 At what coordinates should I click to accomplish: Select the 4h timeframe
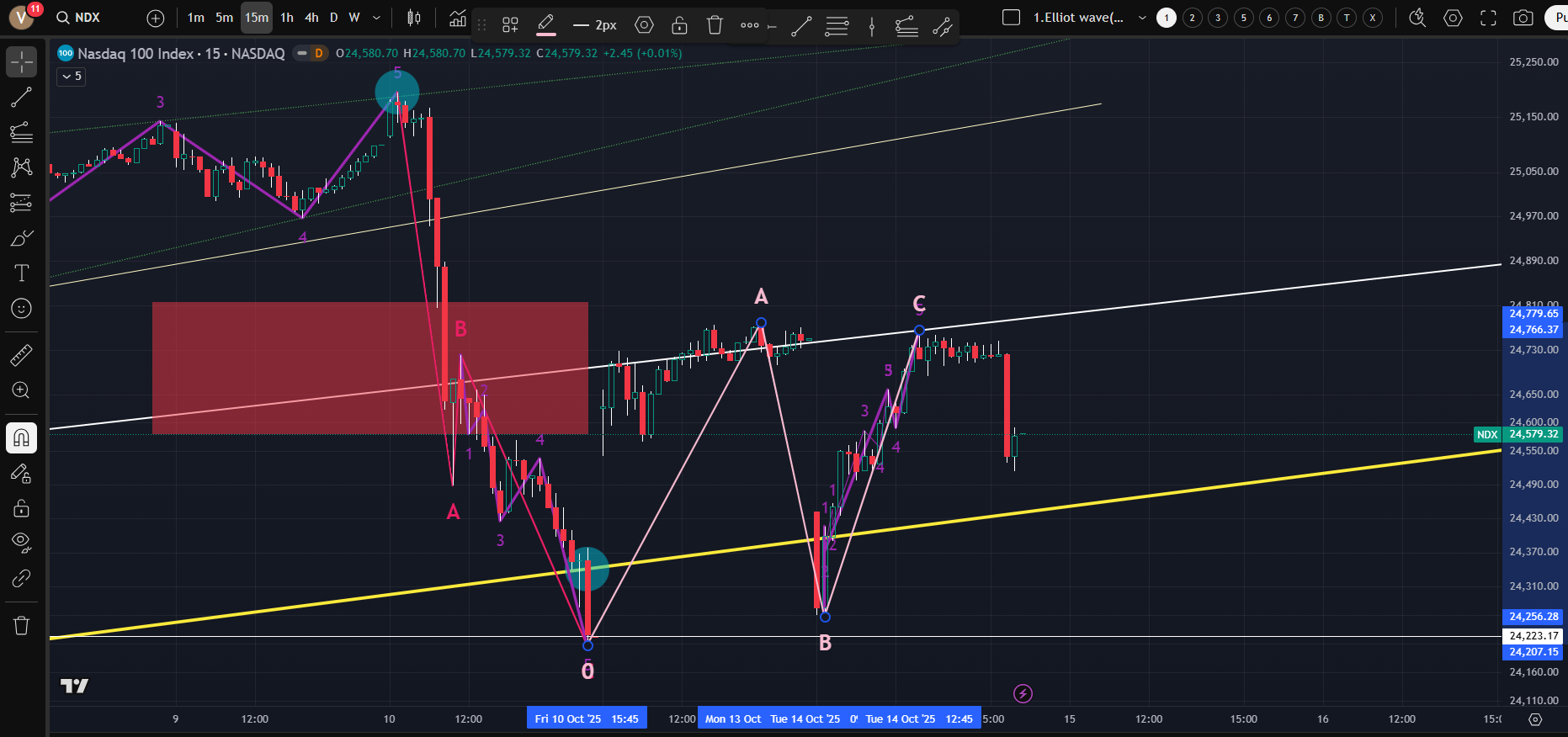click(311, 18)
